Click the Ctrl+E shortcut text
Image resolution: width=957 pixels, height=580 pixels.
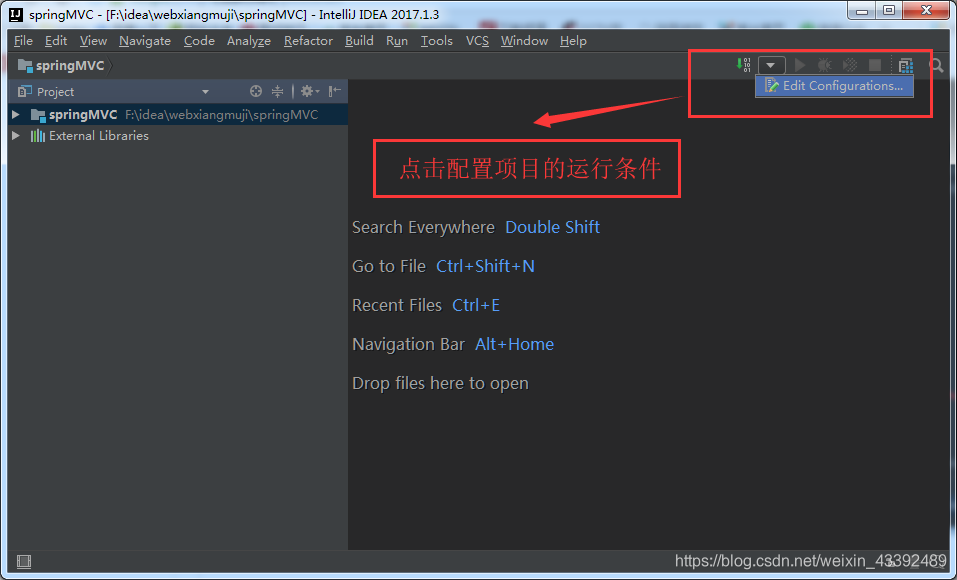tap(476, 305)
